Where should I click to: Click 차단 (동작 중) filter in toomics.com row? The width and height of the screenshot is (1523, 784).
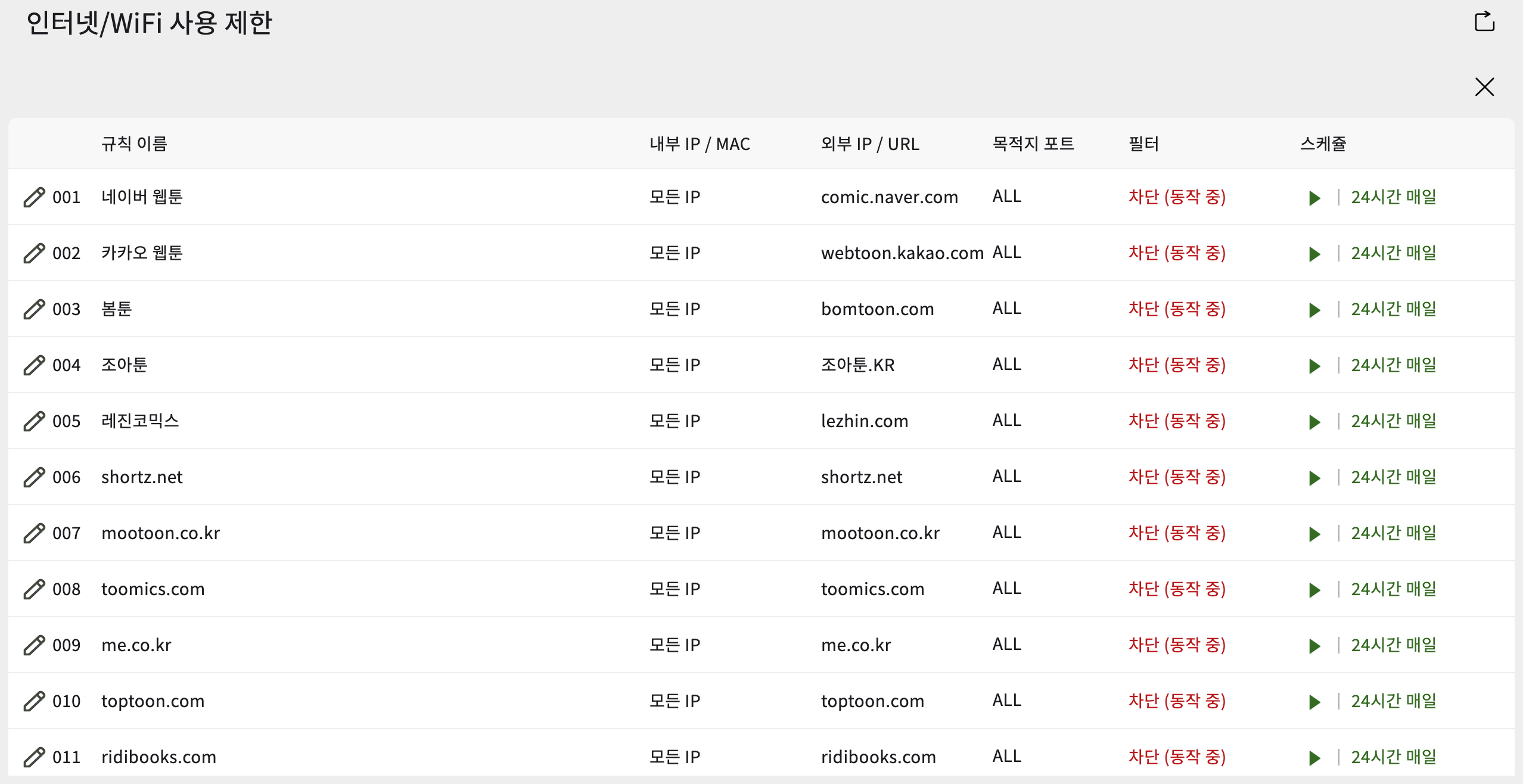click(x=1177, y=589)
